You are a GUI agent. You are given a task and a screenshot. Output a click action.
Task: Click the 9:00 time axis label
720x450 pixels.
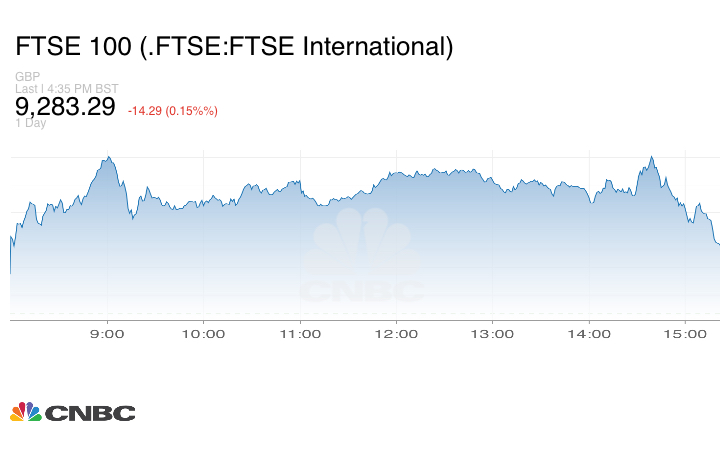point(107,334)
